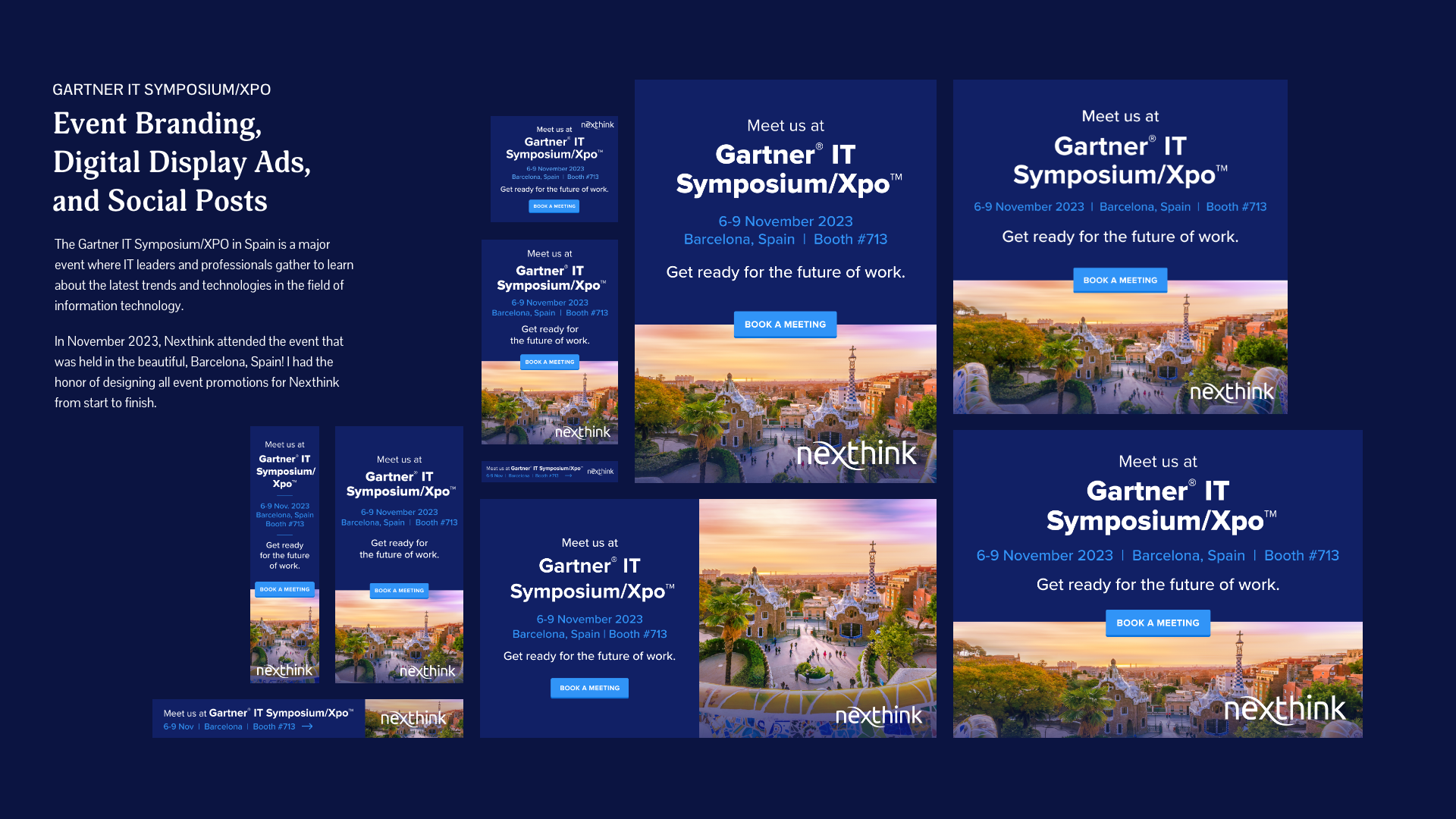
Task: Click the nexthink logo in the lower-right landscape ad
Action: [1285, 709]
